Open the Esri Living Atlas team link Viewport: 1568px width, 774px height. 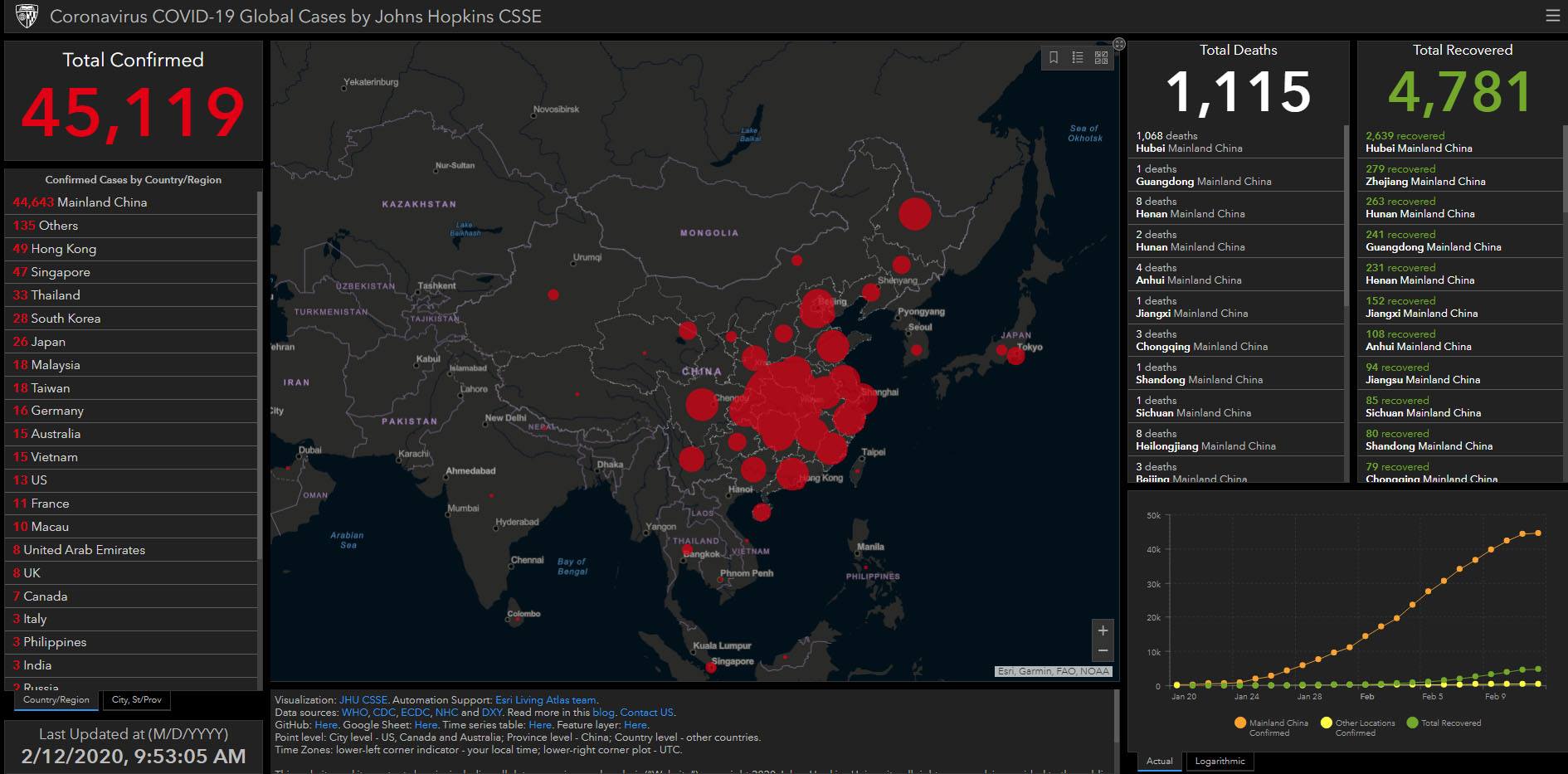[545, 700]
